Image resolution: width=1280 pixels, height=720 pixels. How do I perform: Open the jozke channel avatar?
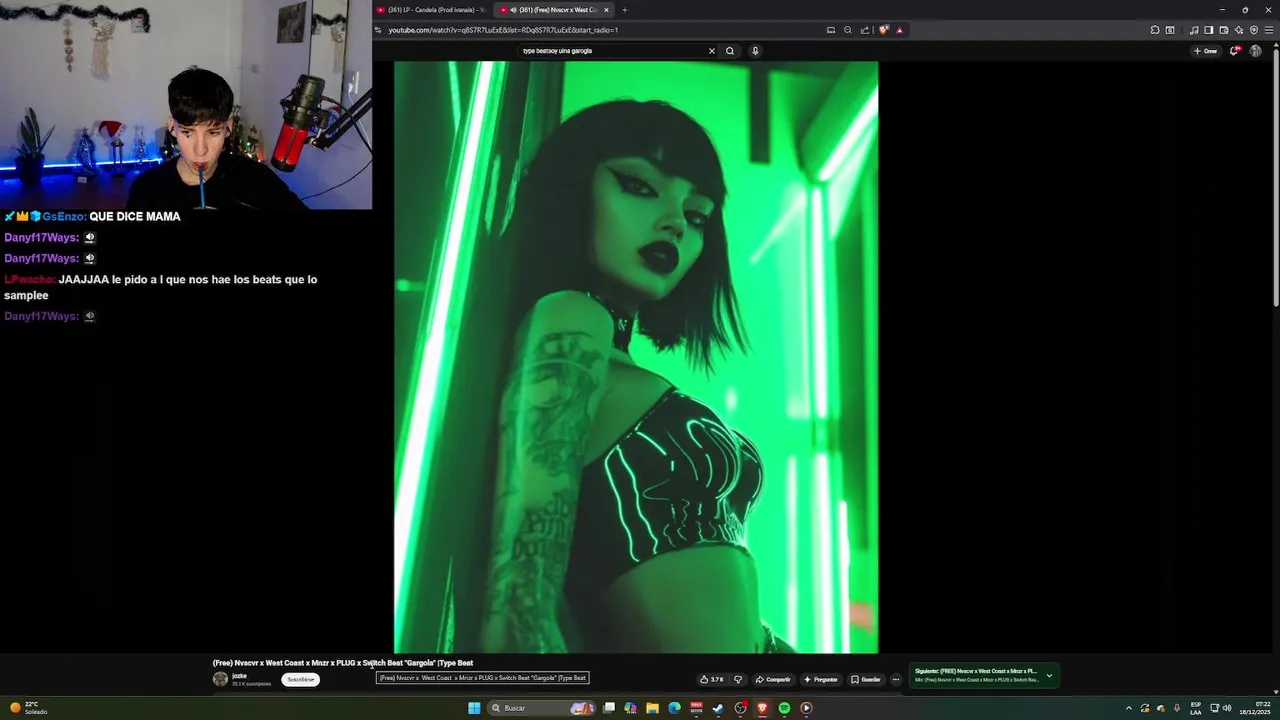[x=220, y=679]
